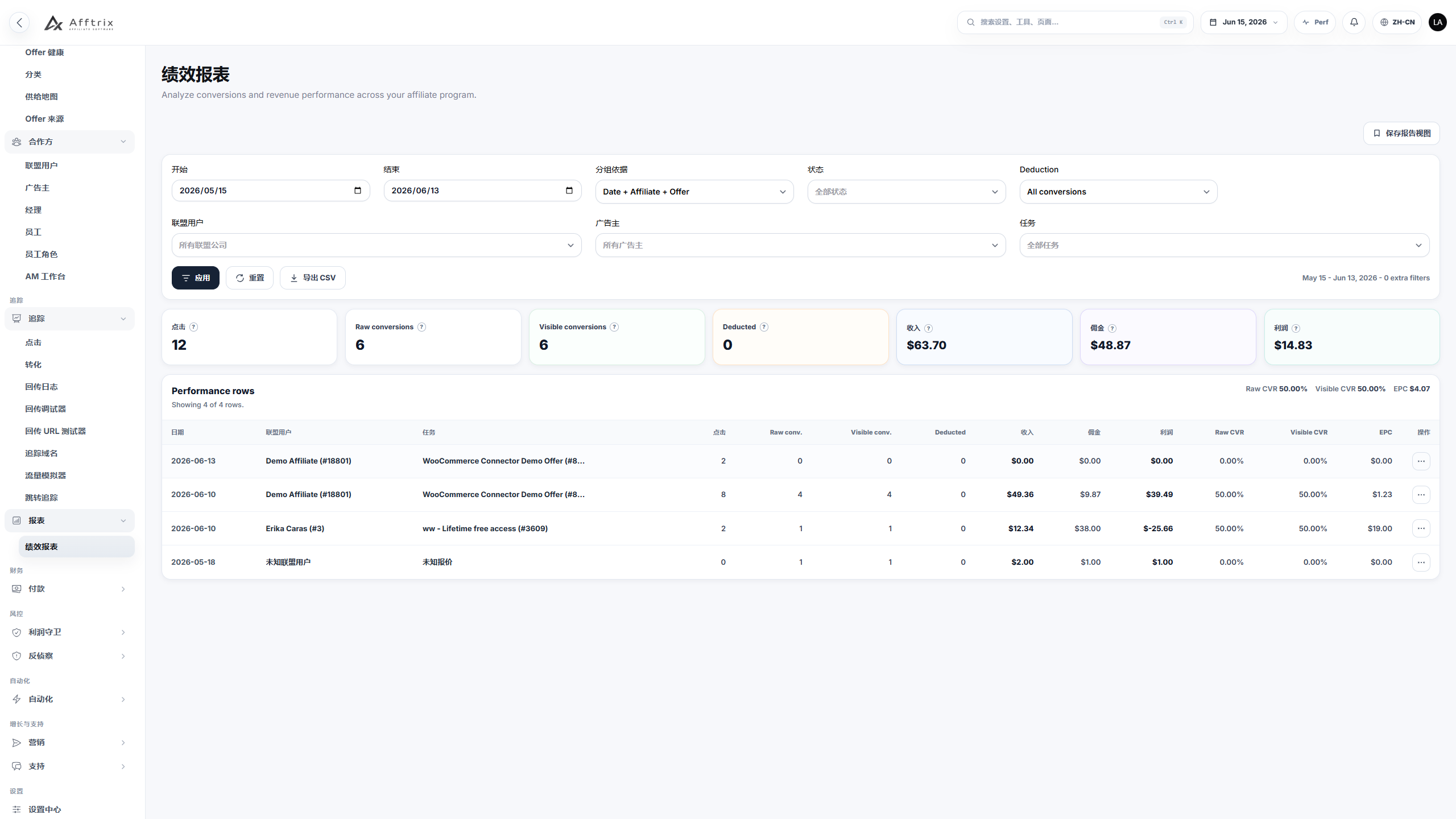Open the 分组依据 dropdown

click(694, 192)
